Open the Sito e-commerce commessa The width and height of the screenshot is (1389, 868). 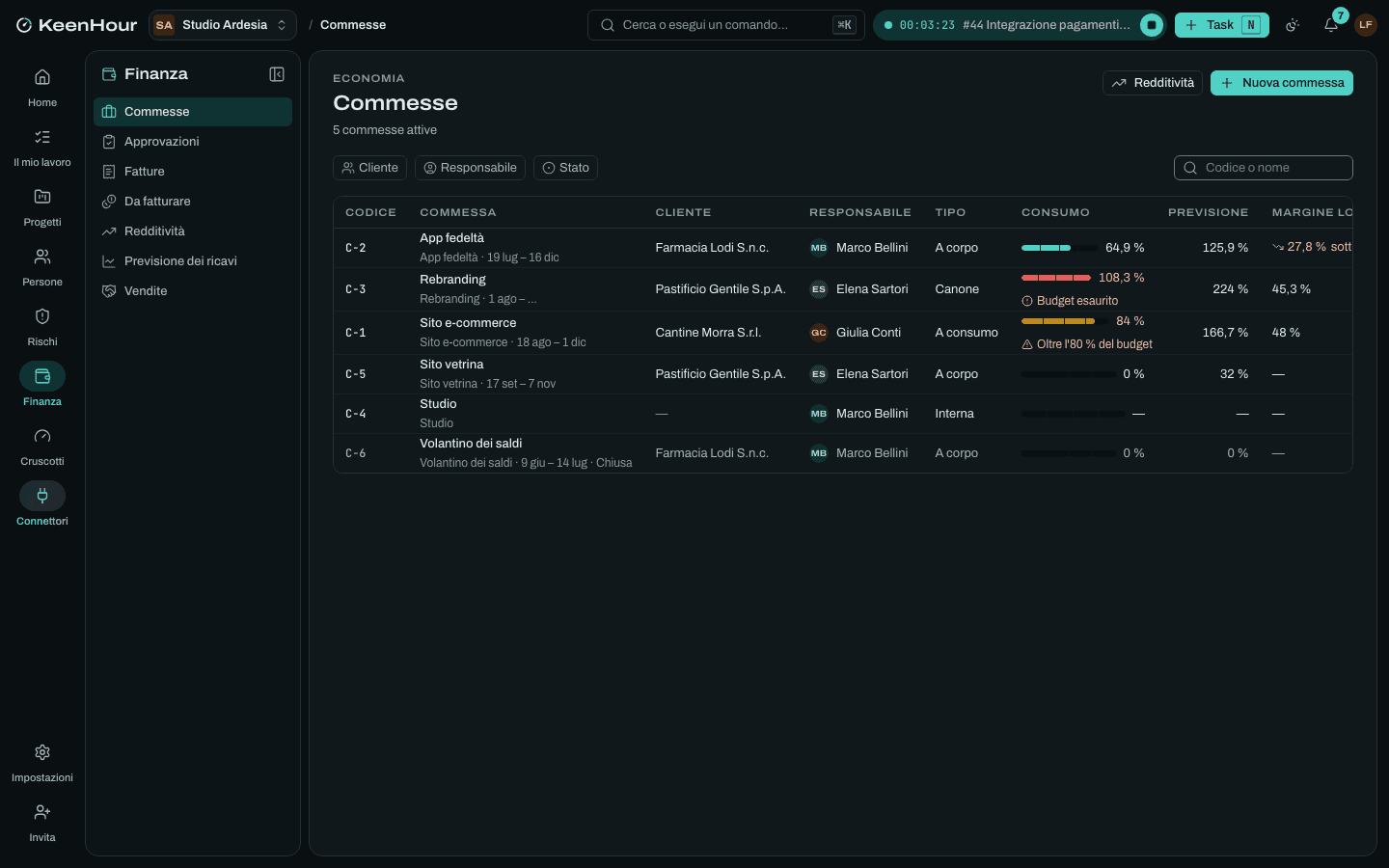click(468, 323)
